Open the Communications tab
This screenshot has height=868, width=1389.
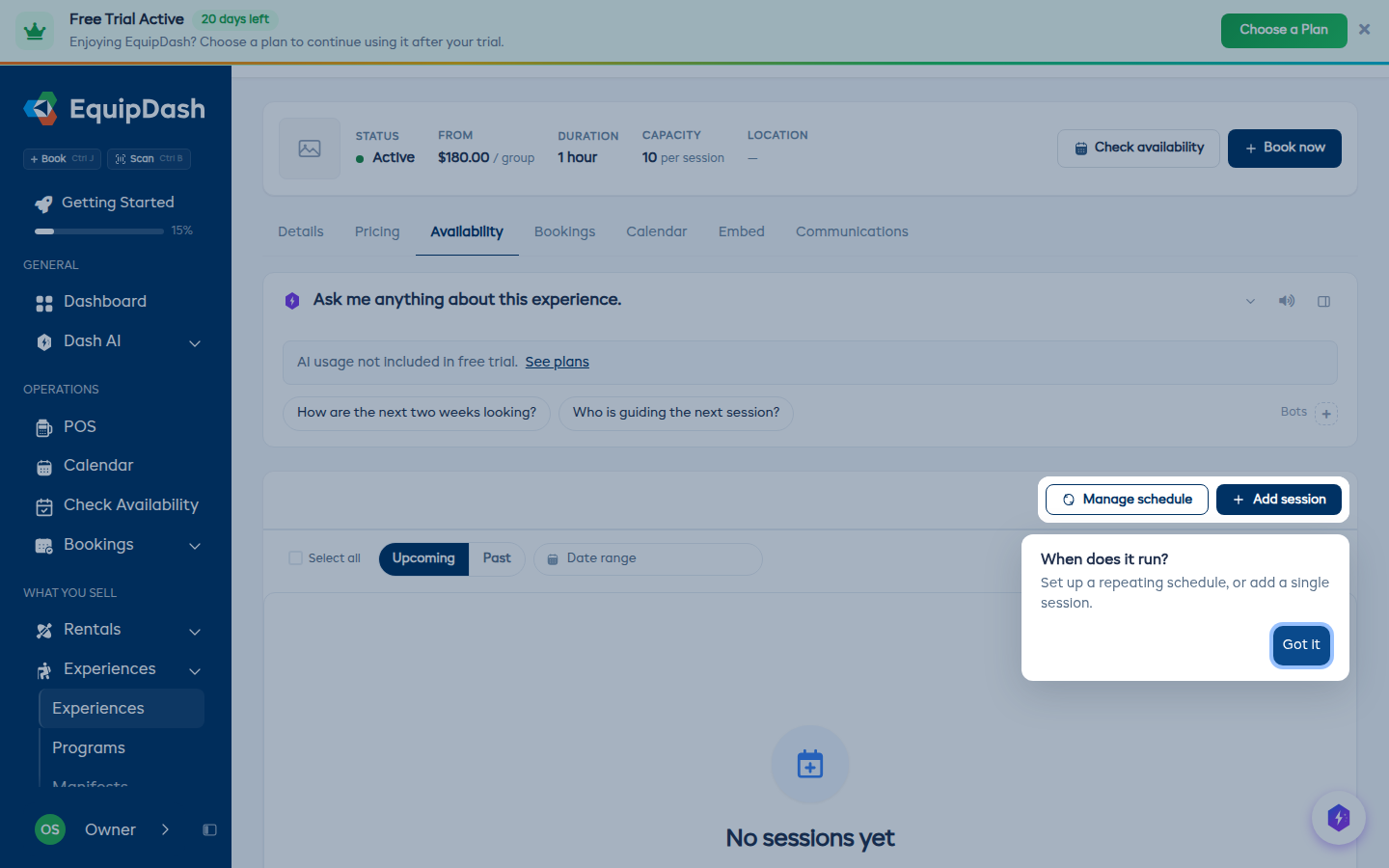(852, 231)
